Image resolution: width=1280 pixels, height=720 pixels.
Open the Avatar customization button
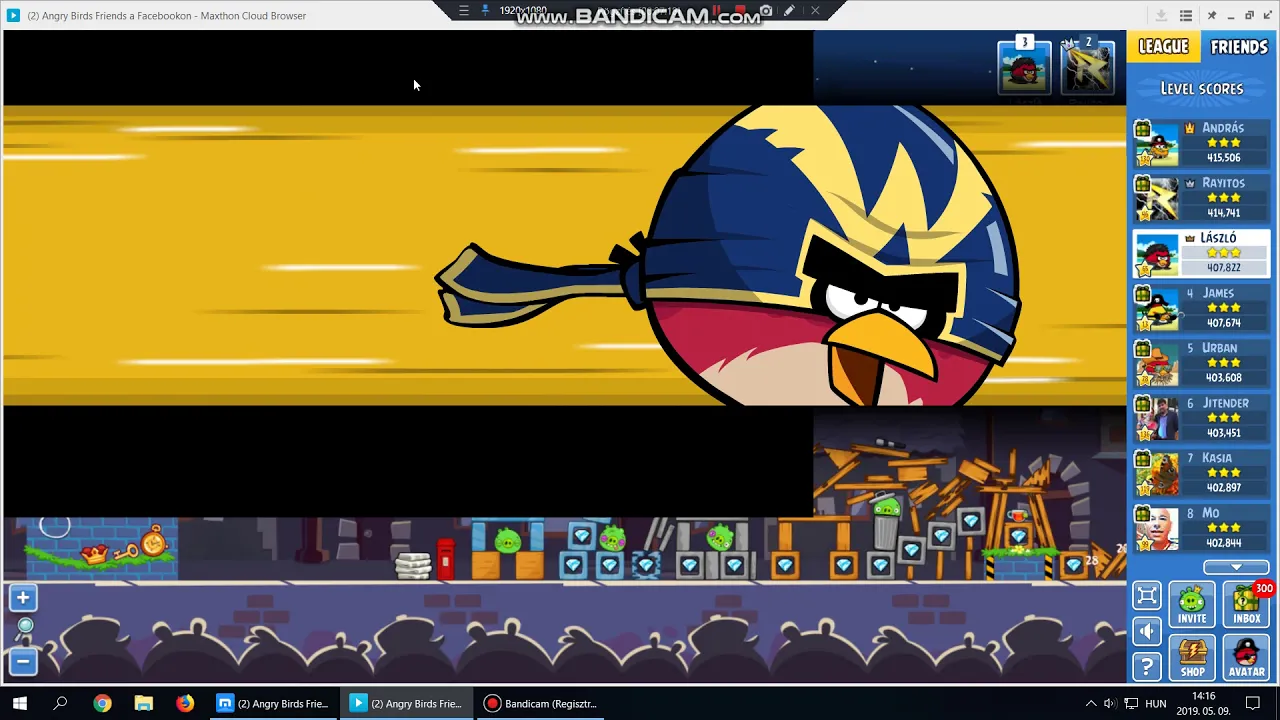(1246, 658)
